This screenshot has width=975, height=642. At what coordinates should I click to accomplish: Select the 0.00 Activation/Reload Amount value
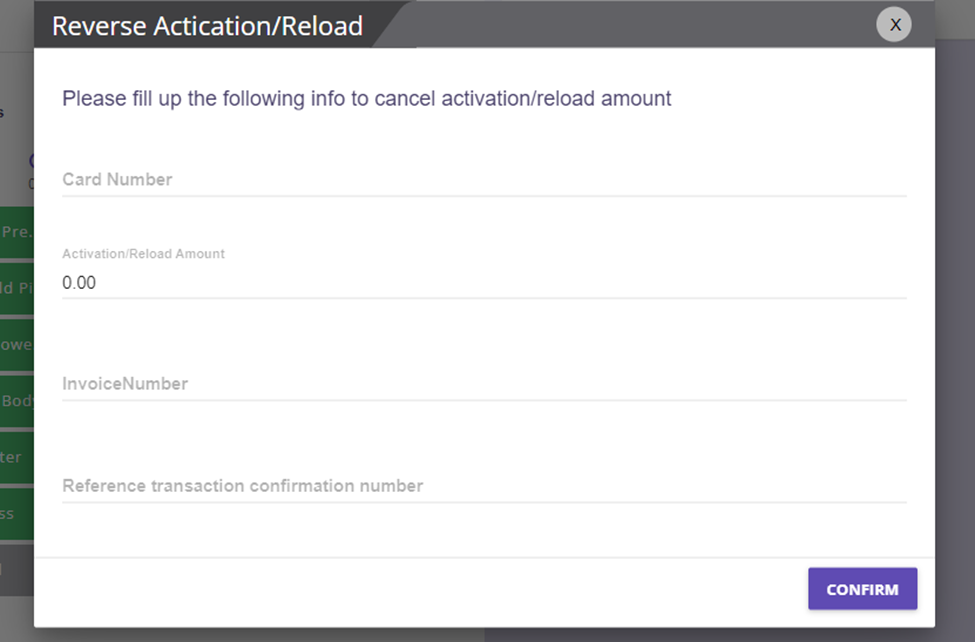(79, 282)
